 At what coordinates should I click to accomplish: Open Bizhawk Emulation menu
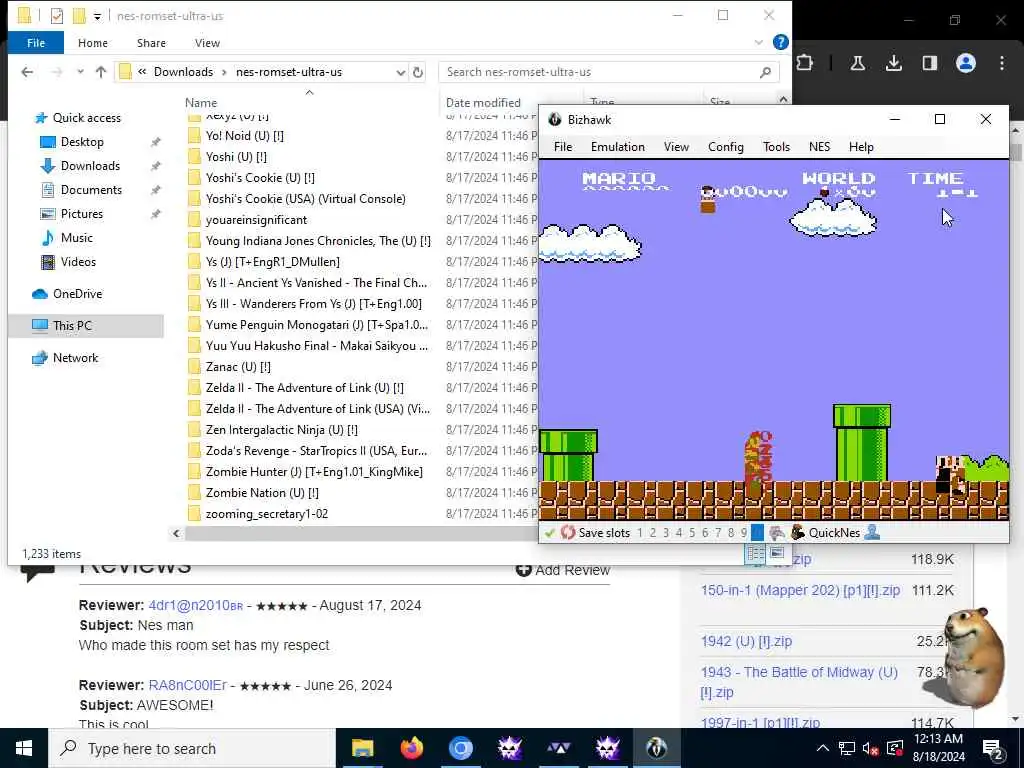coord(618,147)
